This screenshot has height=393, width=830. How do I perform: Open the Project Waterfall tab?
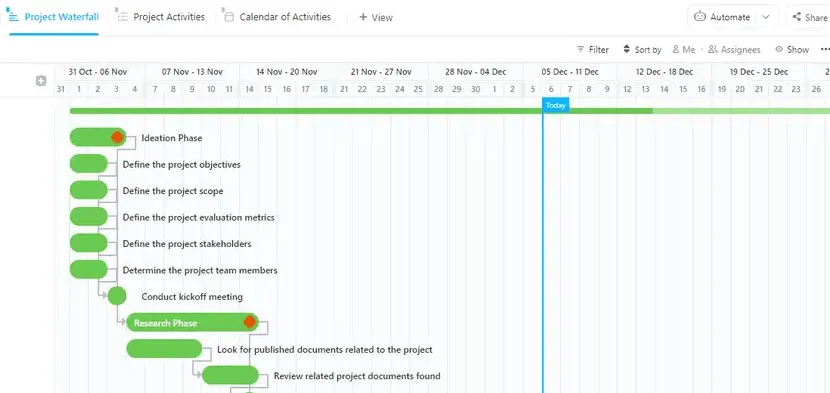53,17
